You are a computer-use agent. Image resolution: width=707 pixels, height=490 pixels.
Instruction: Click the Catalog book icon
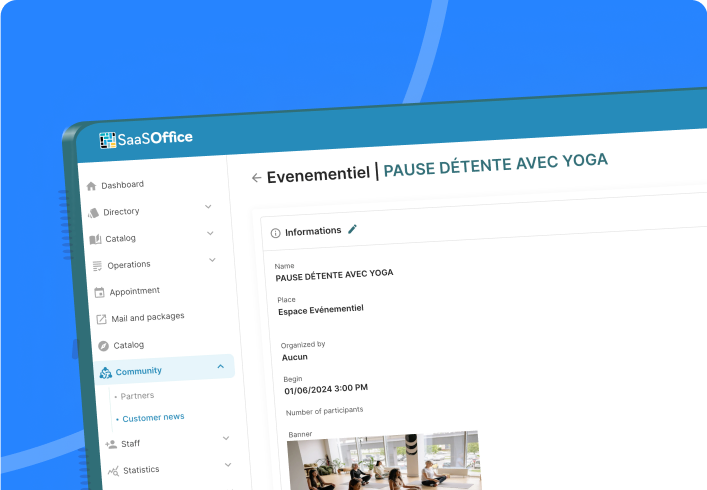point(95,239)
